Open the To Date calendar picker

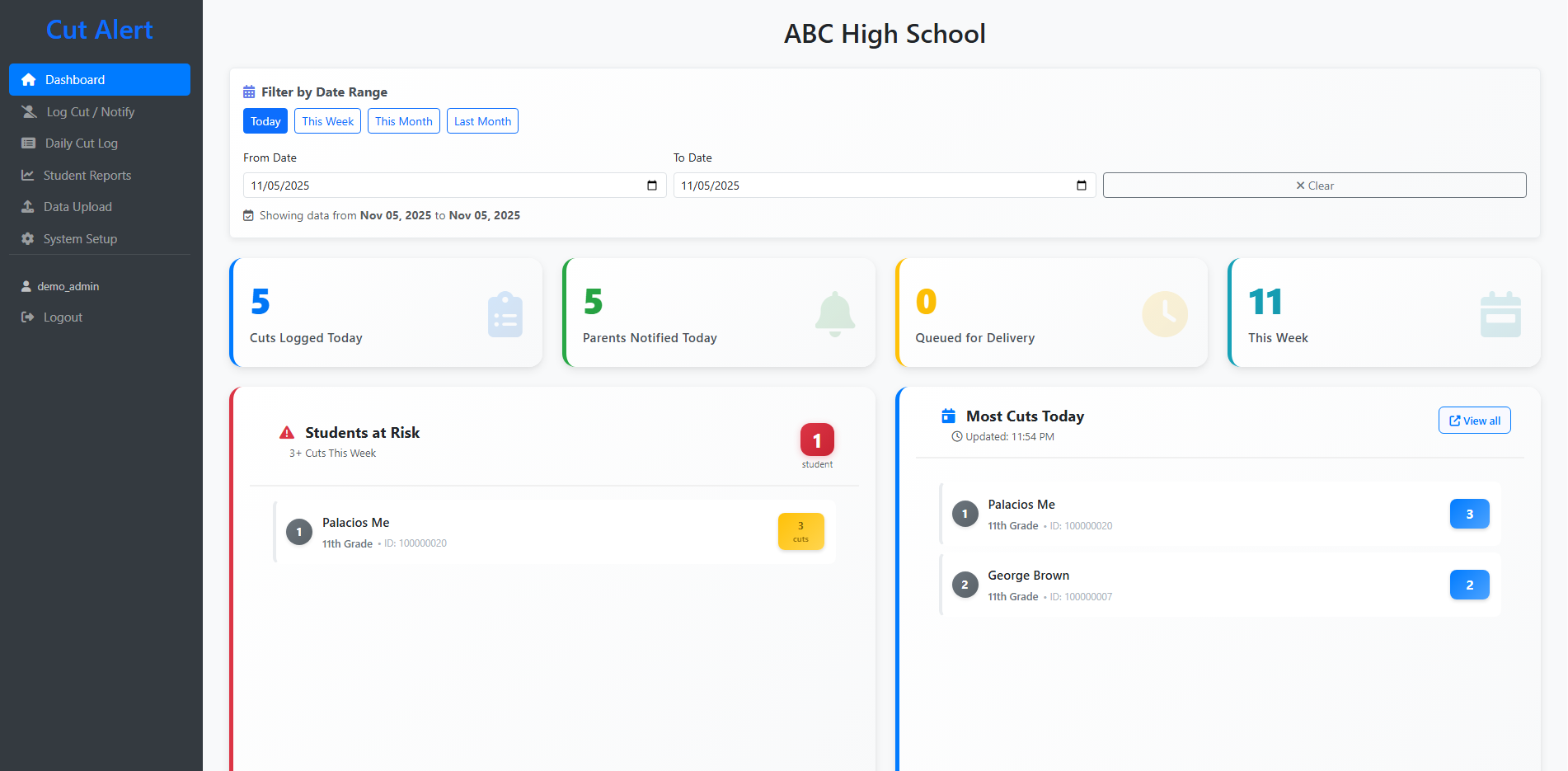pyautogui.click(x=1082, y=185)
